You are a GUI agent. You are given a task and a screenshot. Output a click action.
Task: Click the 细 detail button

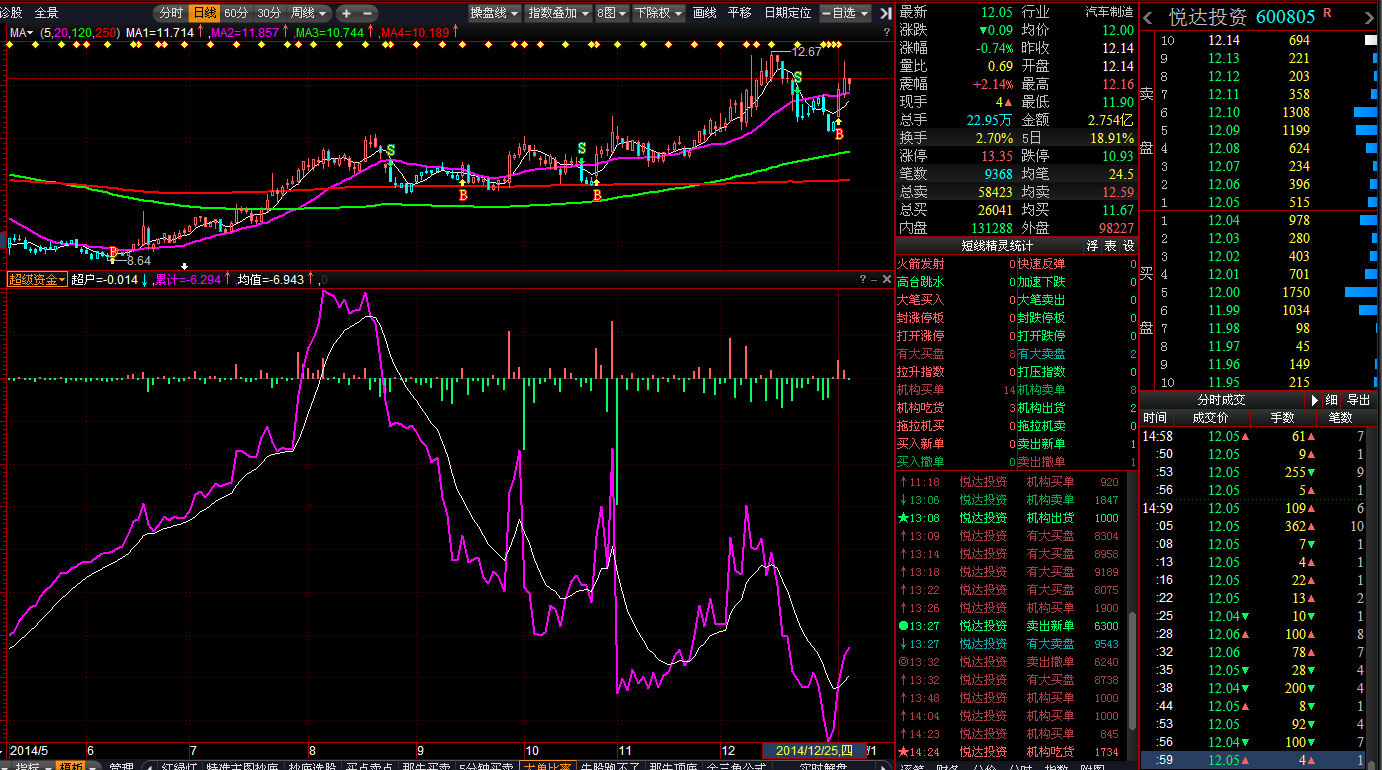(x=1331, y=399)
